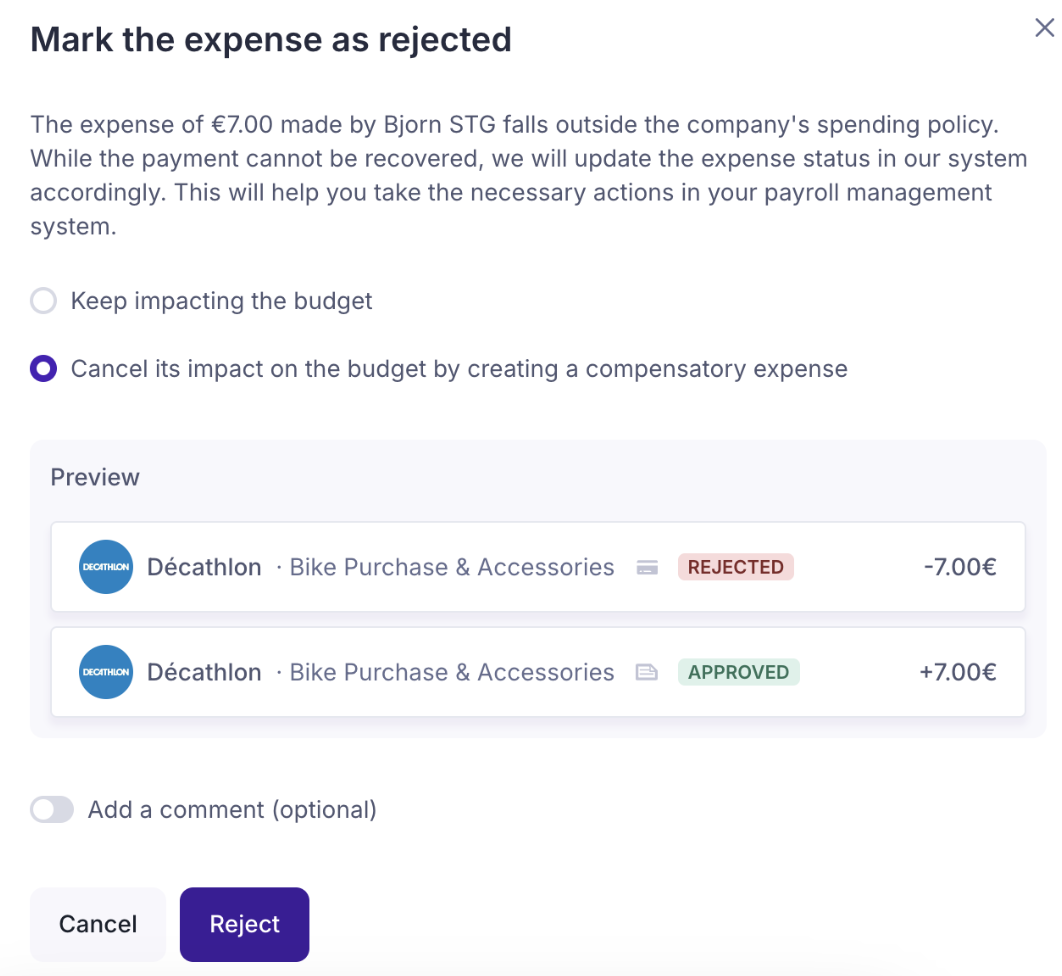The image size is (1062, 976).
Task: Click Décathlon logo in the approved expense row
Action: click(106, 672)
